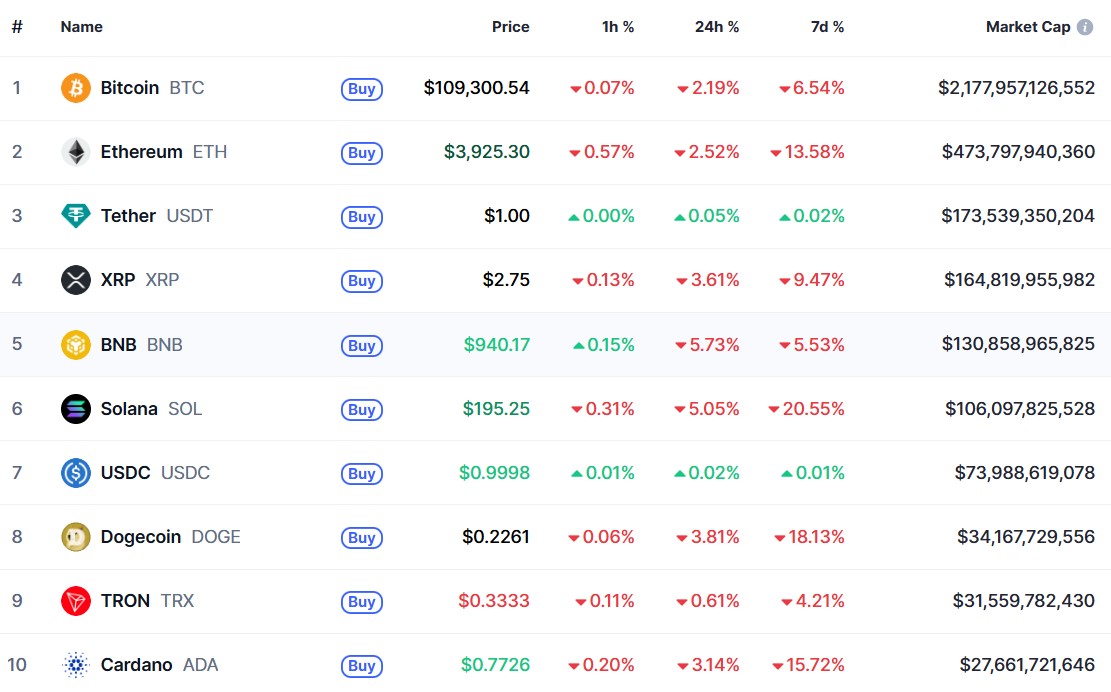
Task: Click the USDC logo icon
Action: [x=76, y=473]
